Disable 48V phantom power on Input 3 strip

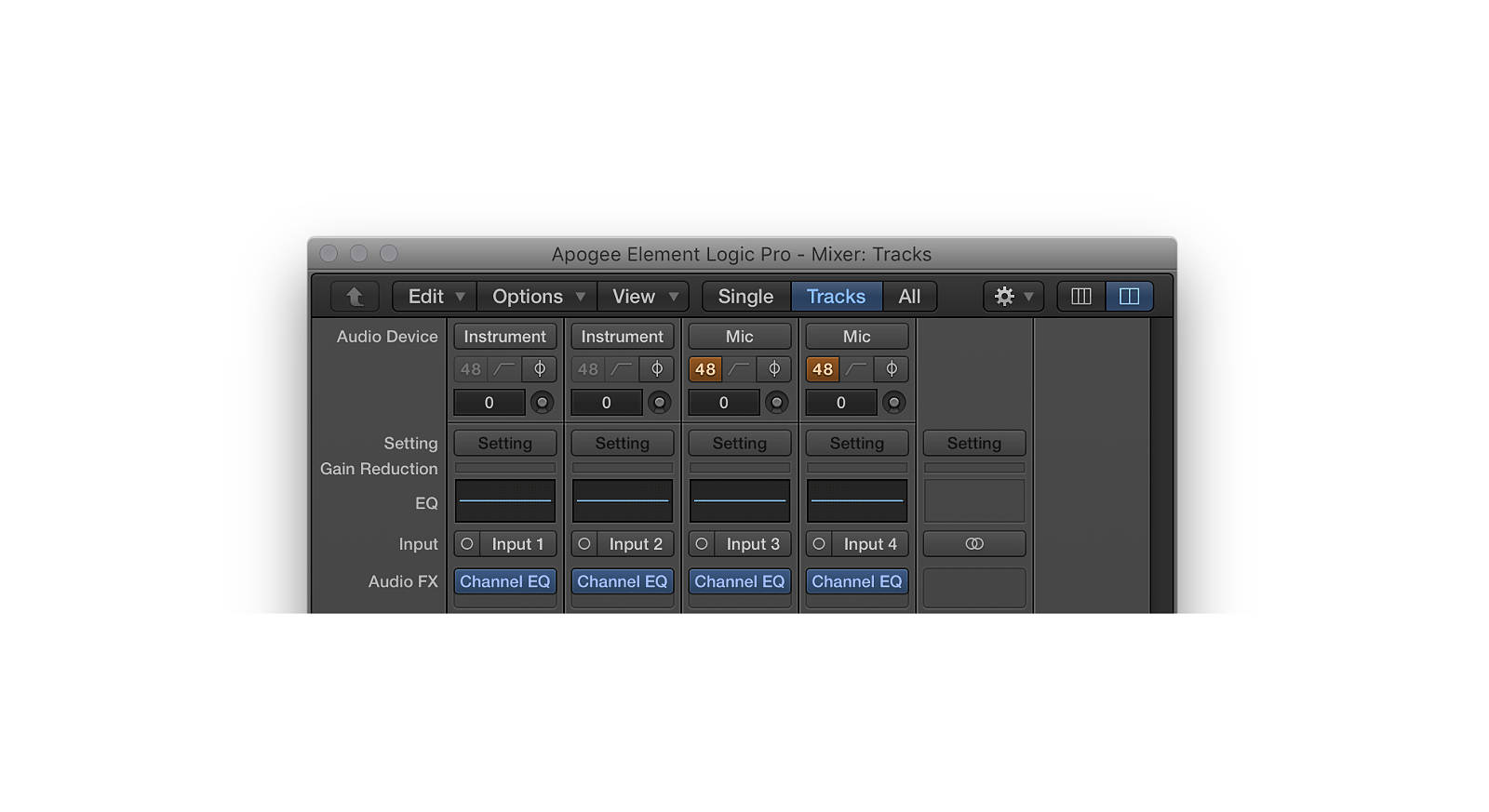705,369
